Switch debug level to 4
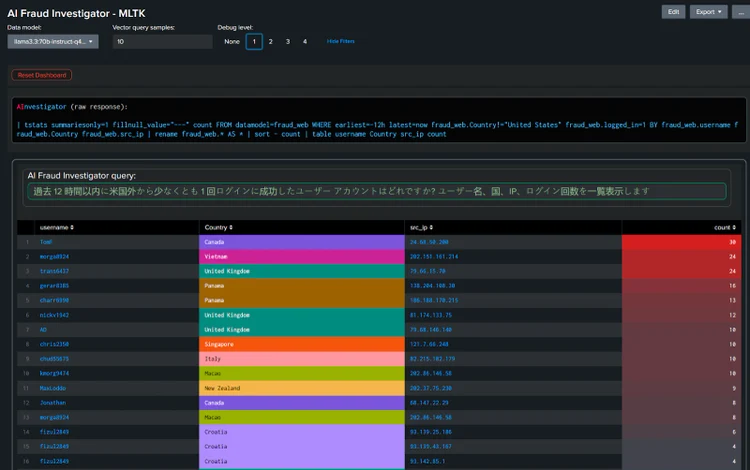The image size is (750, 470). click(x=305, y=42)
